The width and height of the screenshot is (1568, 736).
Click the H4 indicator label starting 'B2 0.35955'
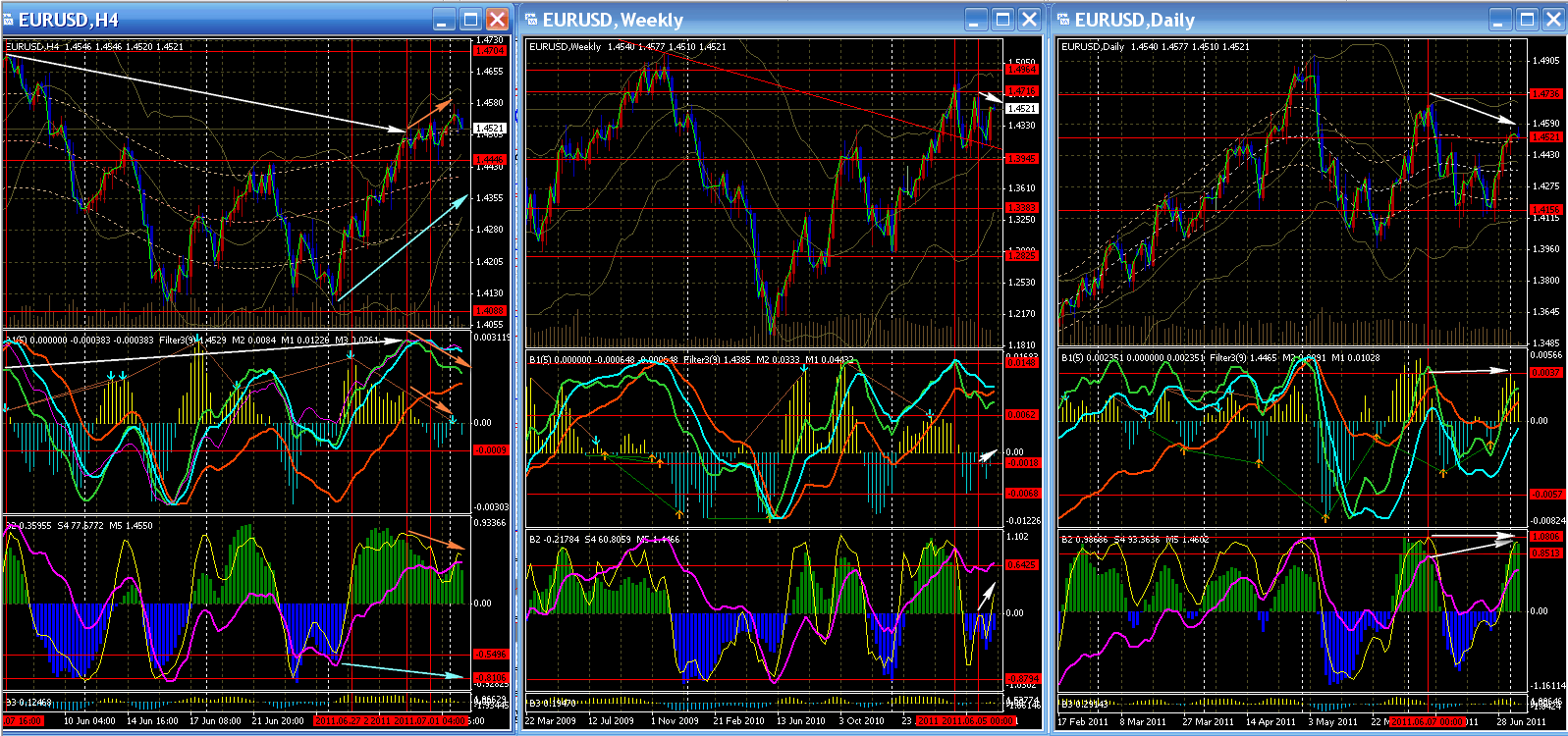click(x=80, y=525)
